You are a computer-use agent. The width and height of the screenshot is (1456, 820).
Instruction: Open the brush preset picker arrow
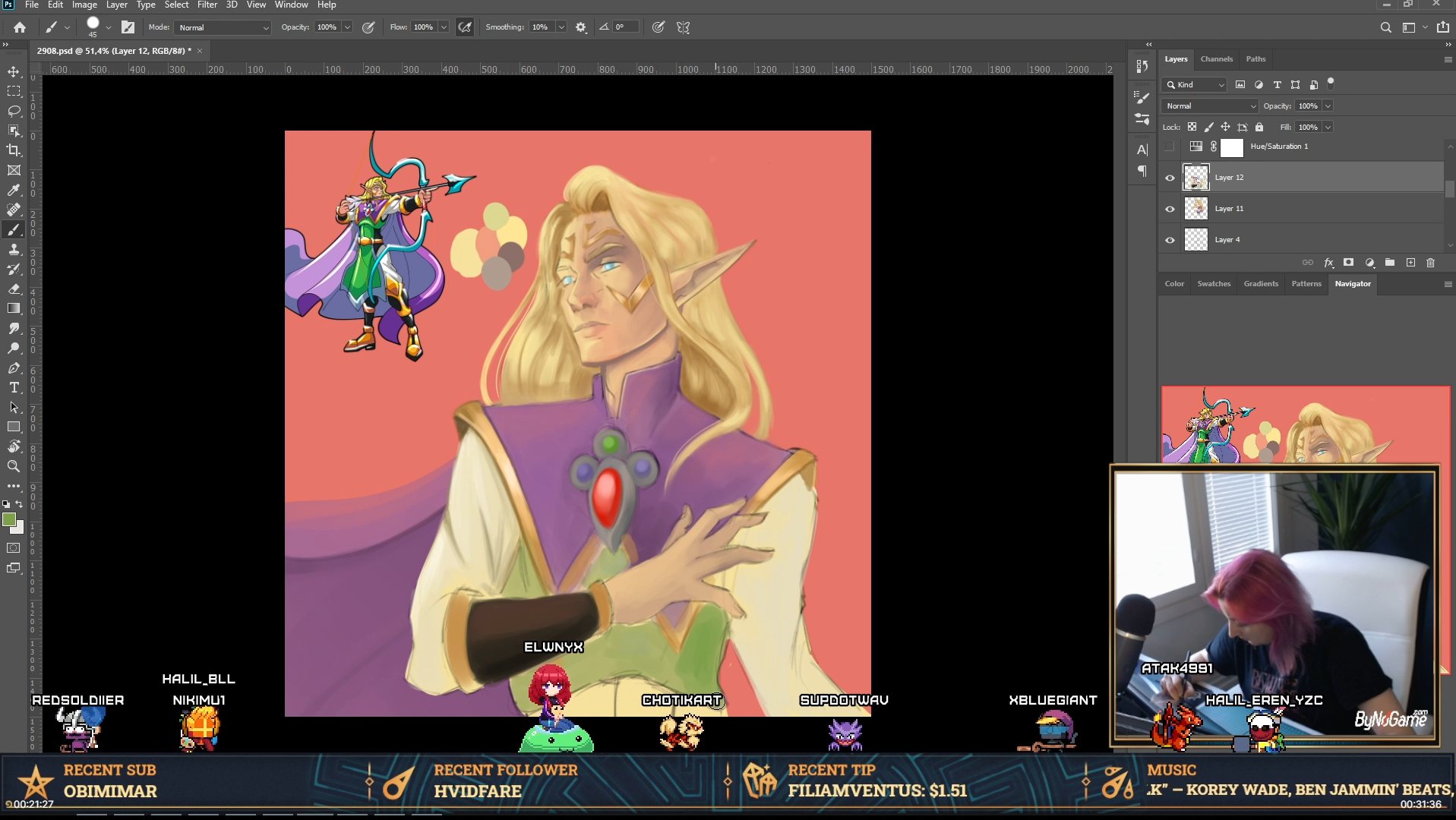[109, 27]
